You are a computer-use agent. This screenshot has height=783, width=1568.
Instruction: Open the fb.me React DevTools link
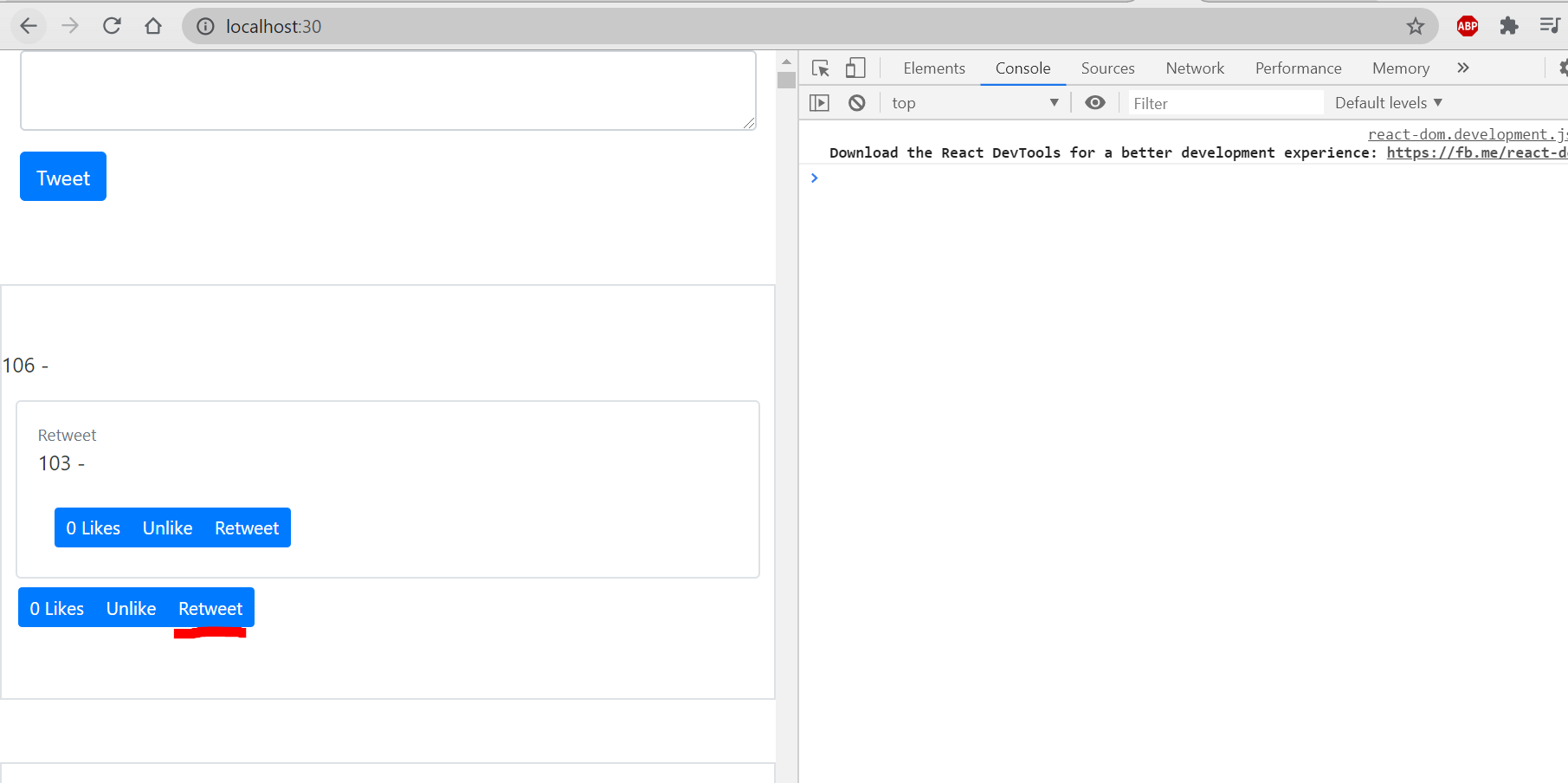point(1477,152)
